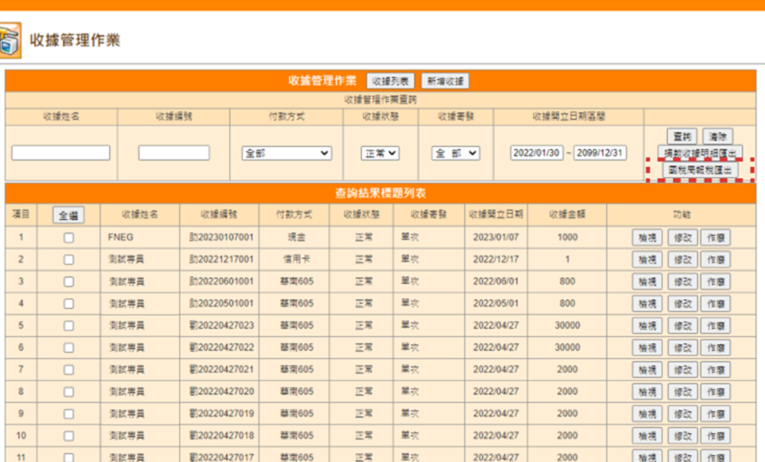Viewport: 765px width, 462px height.
Task: Tick checkbox for row item 6
Action: 69,348
